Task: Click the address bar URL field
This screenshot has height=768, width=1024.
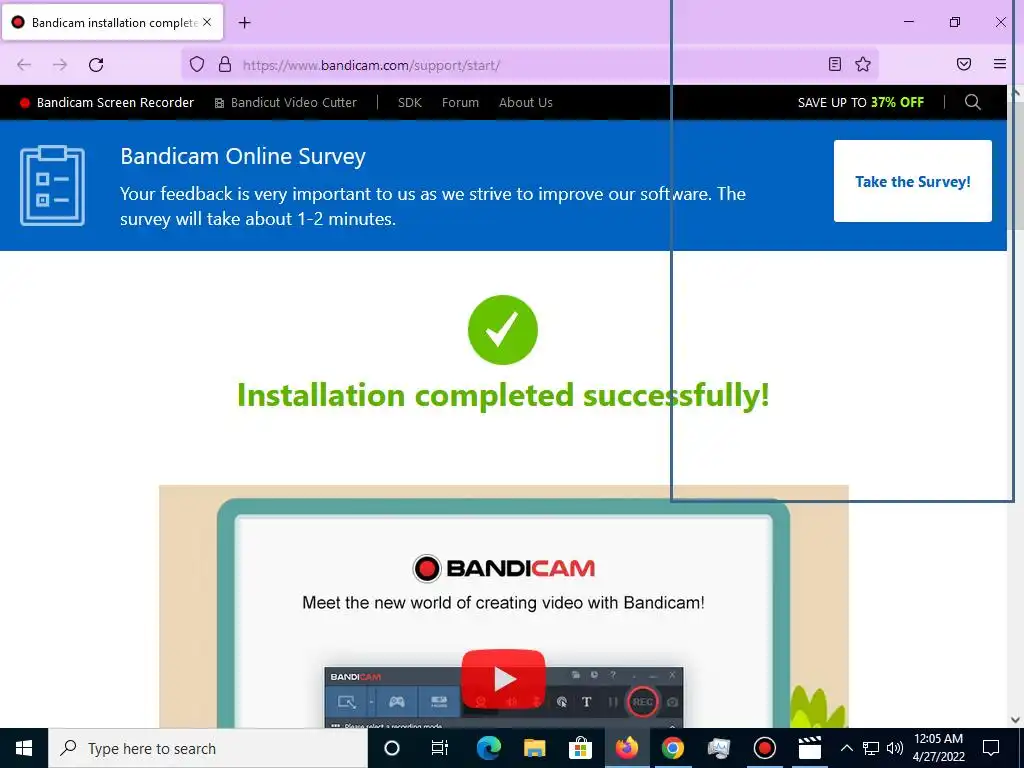Action: pyautogui.click(x=529, y=65)
